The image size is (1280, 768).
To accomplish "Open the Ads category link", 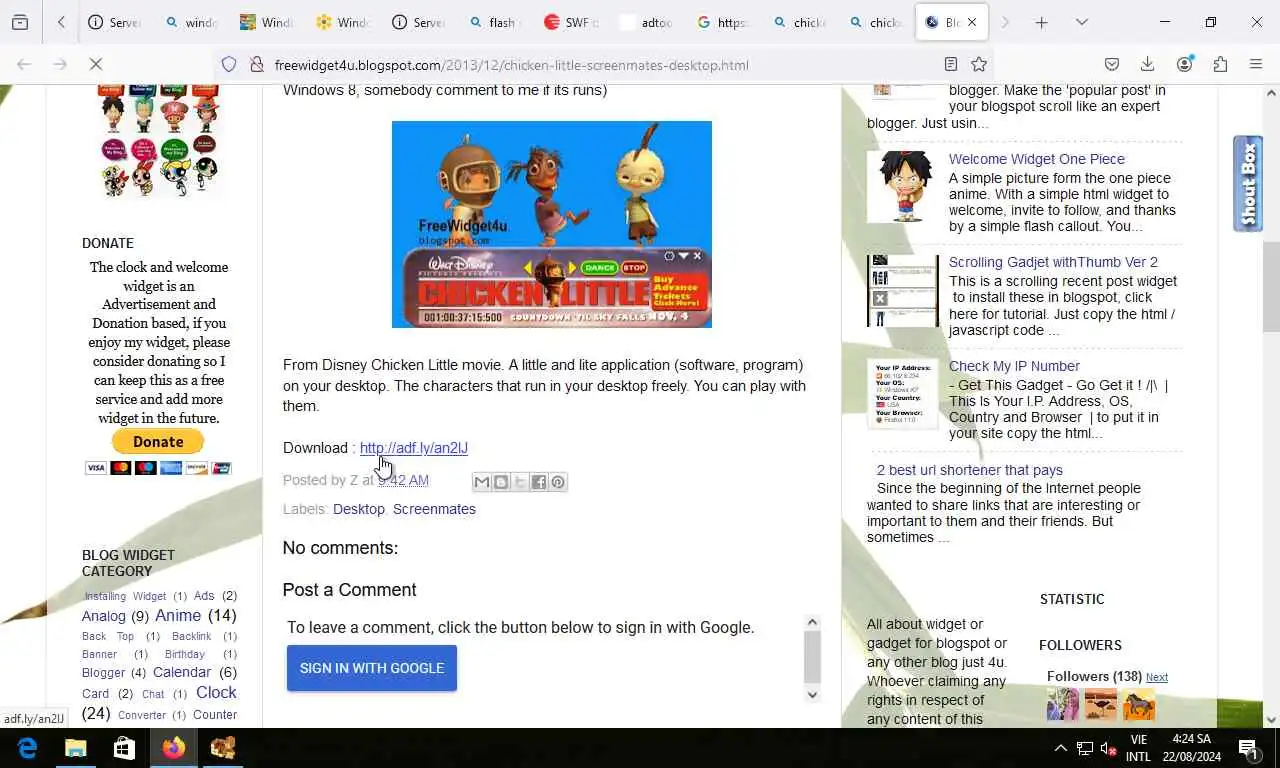I will pos(204,596).
